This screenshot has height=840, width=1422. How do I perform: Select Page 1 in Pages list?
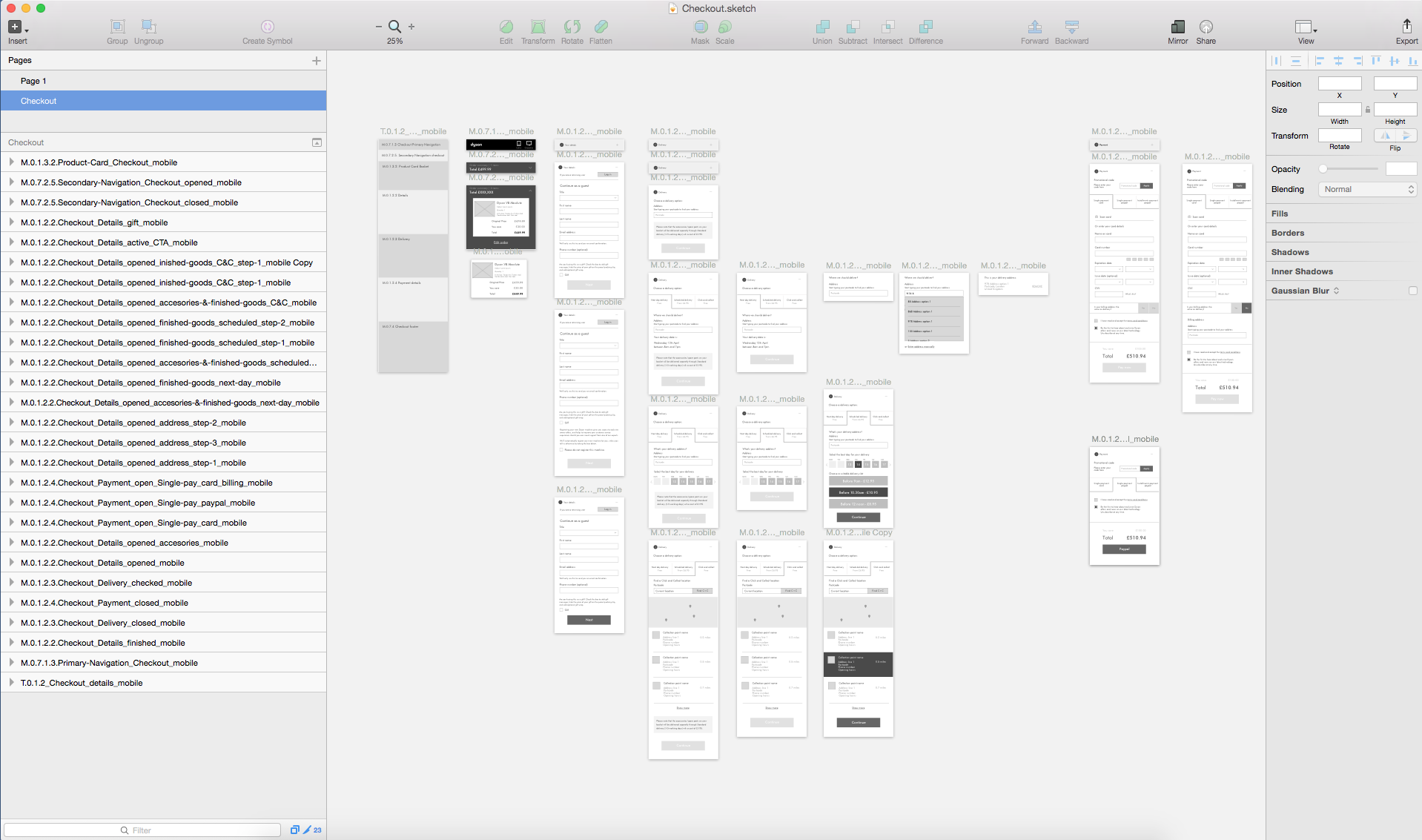pos(163,81)
